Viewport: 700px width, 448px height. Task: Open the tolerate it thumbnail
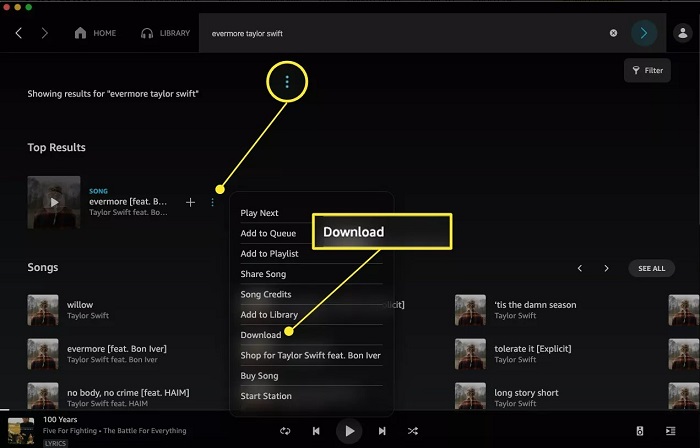(470, 354)
